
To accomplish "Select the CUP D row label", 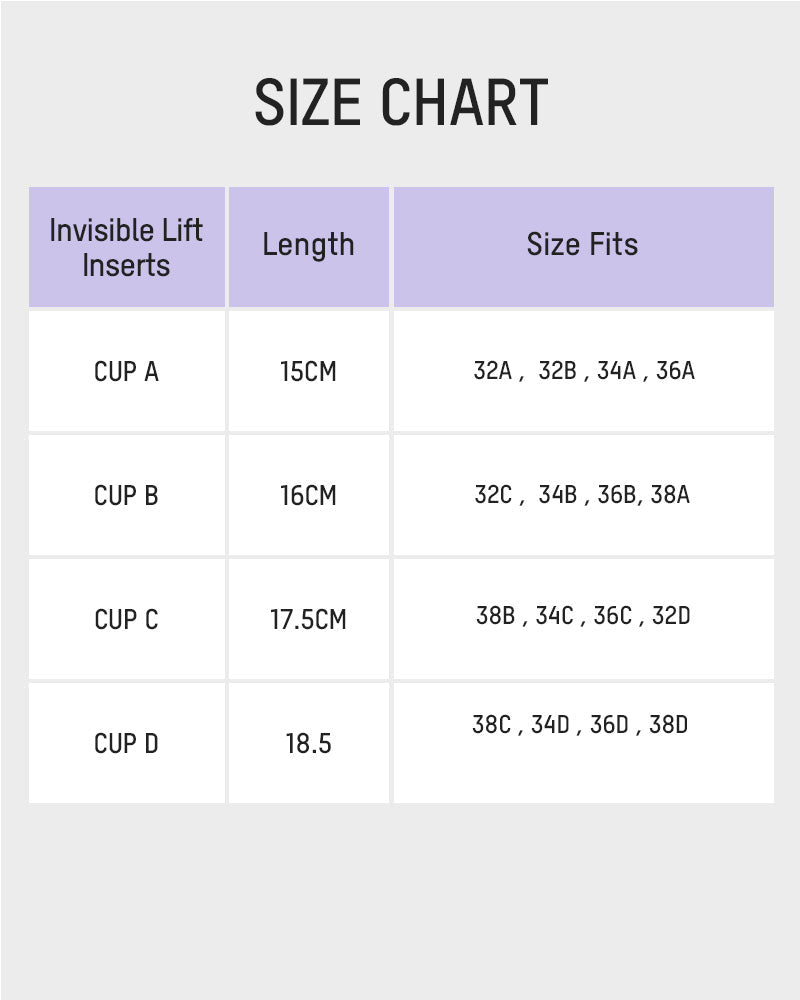I will tap(126, 744).
